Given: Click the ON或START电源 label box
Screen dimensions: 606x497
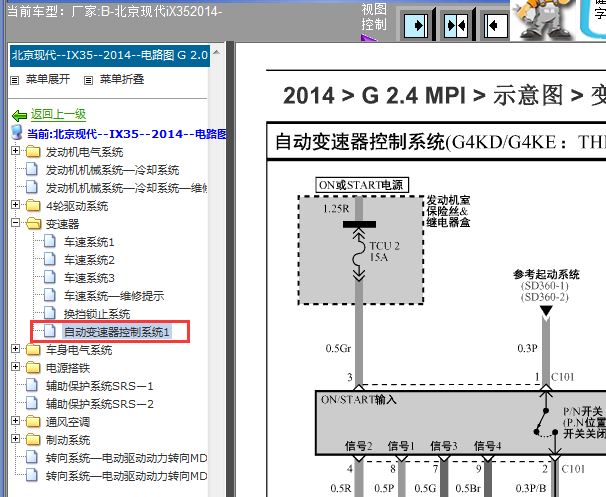Looking at the screenshot, I should pos(362,185).
